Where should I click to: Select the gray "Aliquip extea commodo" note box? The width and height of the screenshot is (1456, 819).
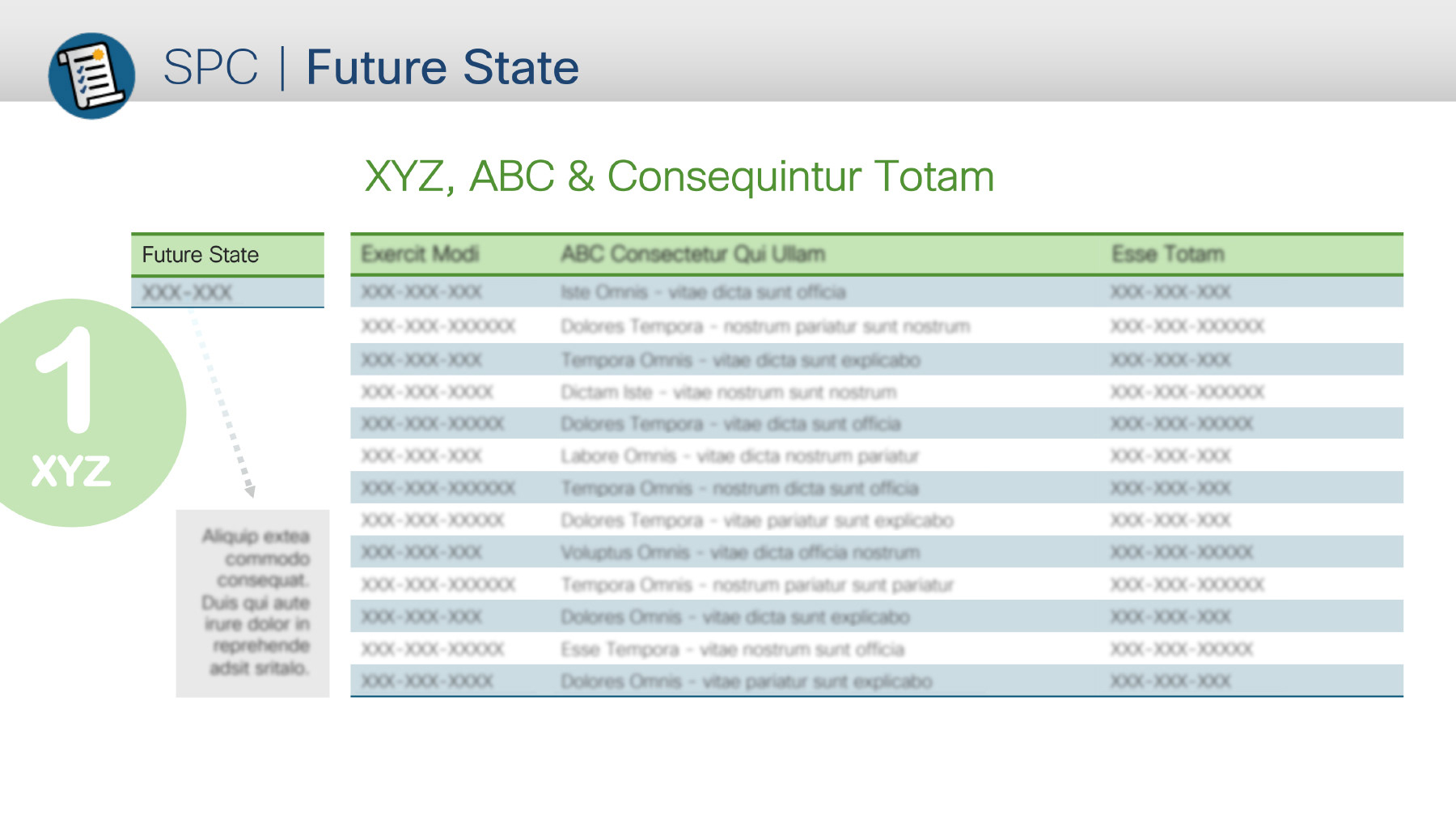click(x=252, y=603)
